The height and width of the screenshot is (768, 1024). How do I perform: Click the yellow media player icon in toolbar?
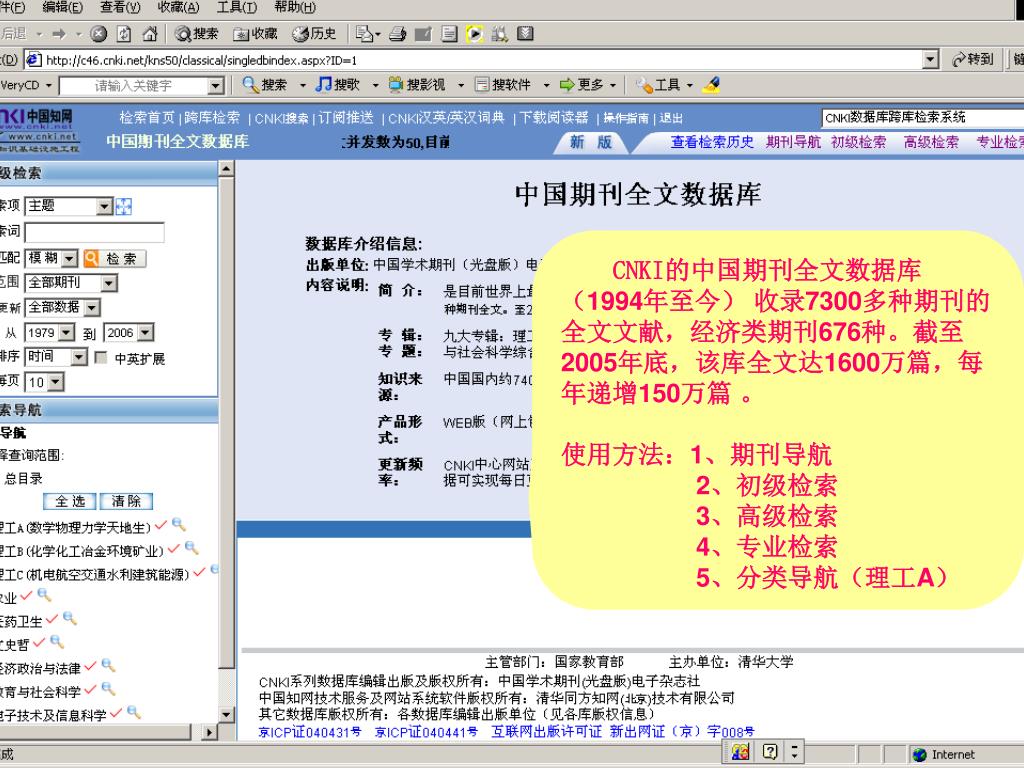click(475, 33)
